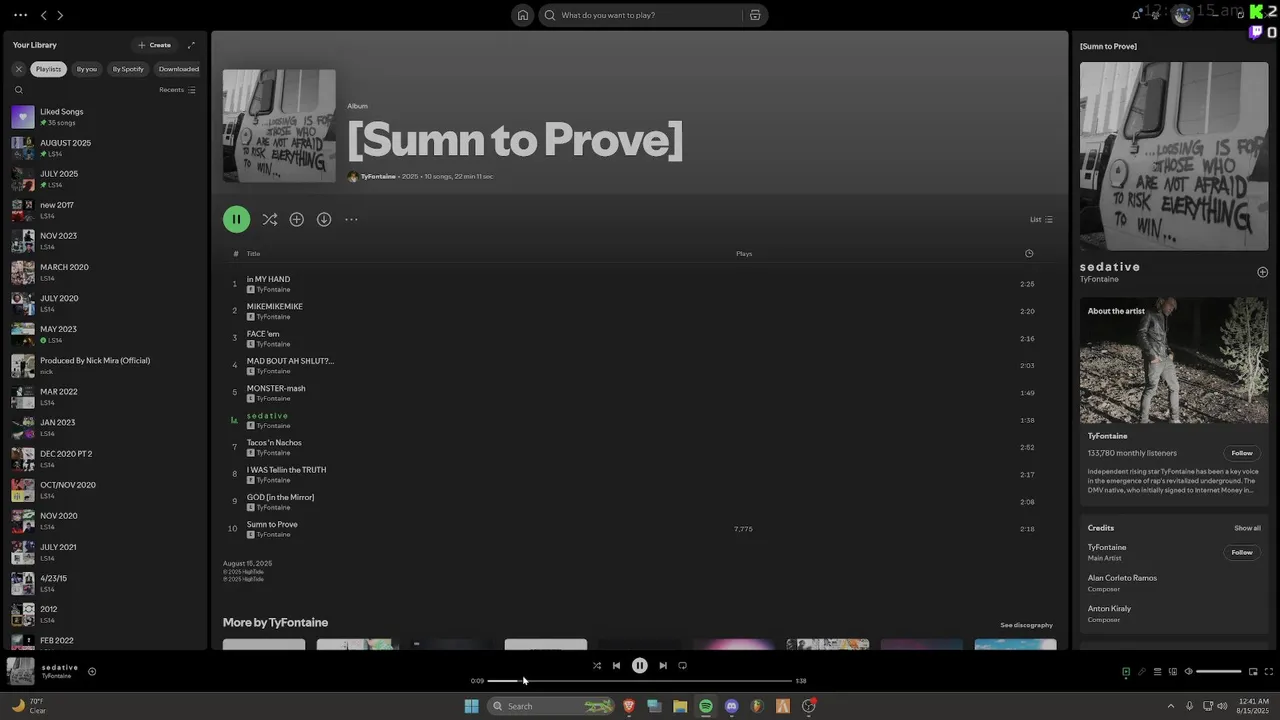Open the album cover art thumbnail
1280x720 pixels.
pos(279,126)
